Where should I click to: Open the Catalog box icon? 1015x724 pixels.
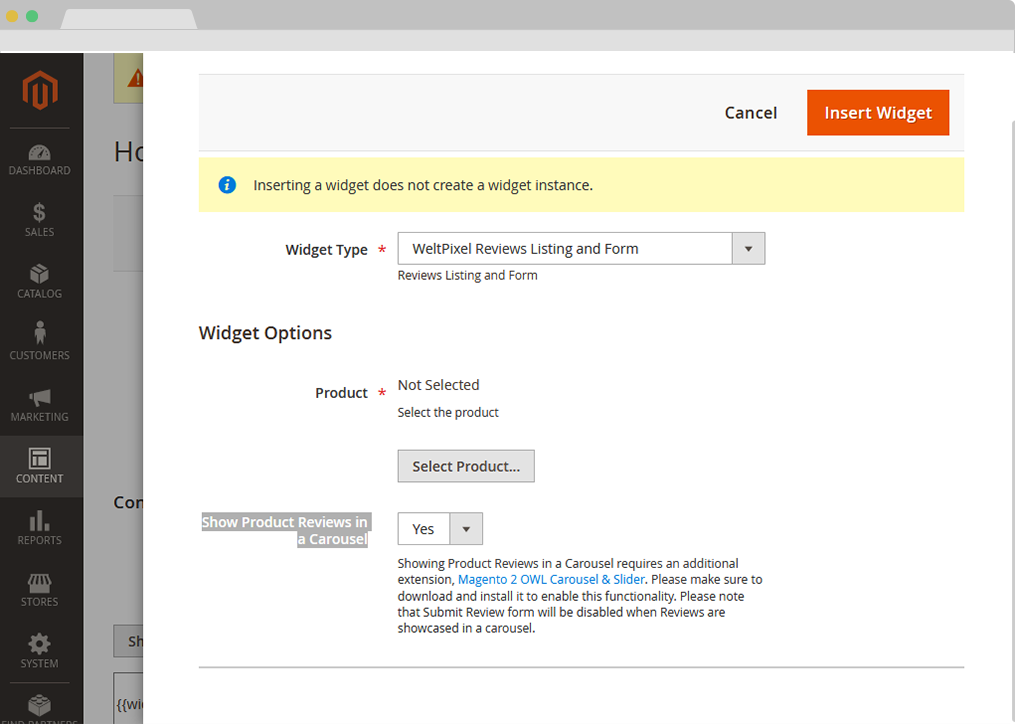pyautogui.click(x=40, y=274)
